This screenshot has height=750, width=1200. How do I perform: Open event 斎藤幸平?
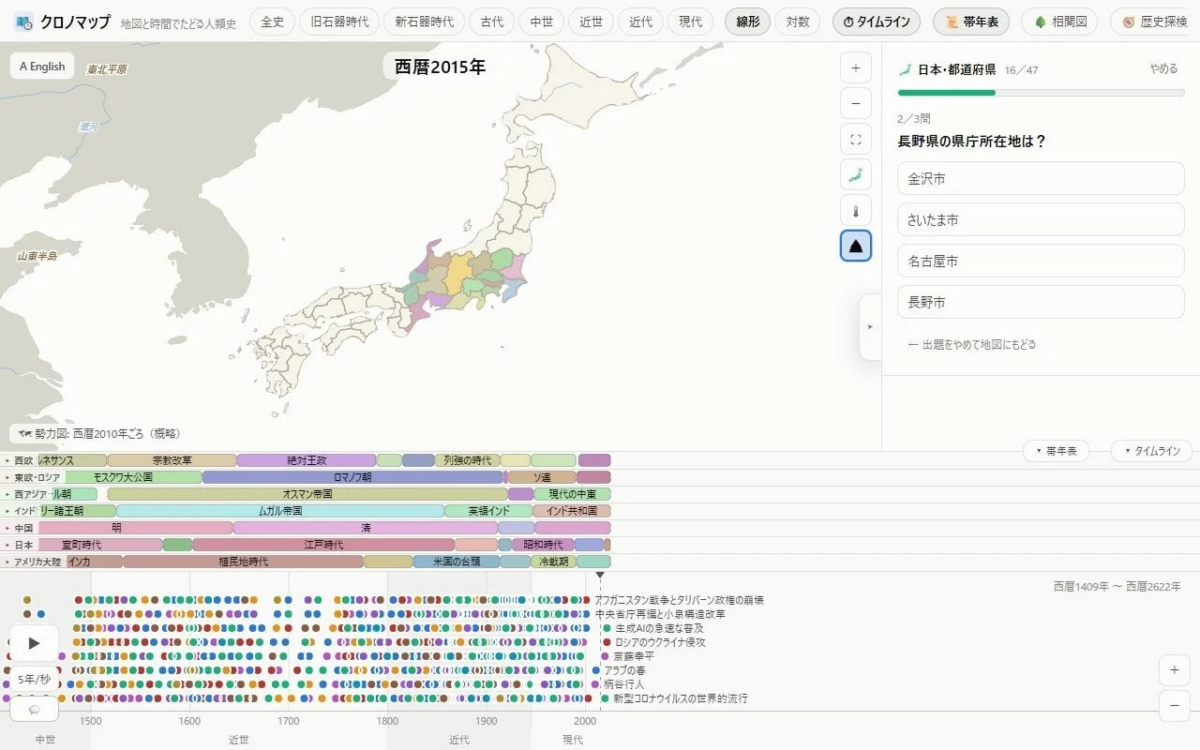point(627,656)
